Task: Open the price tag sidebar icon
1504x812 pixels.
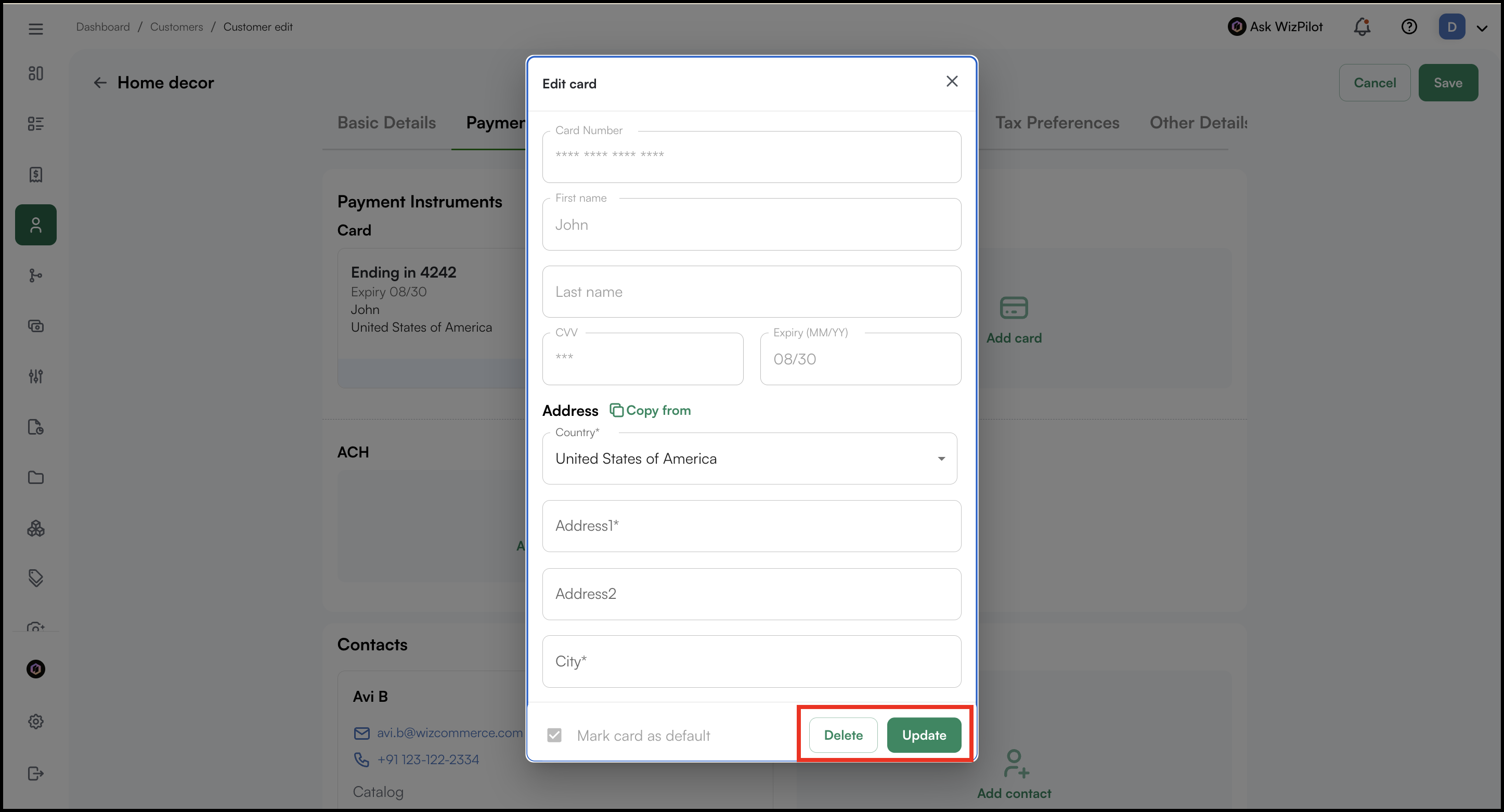Action: point(35,578)
